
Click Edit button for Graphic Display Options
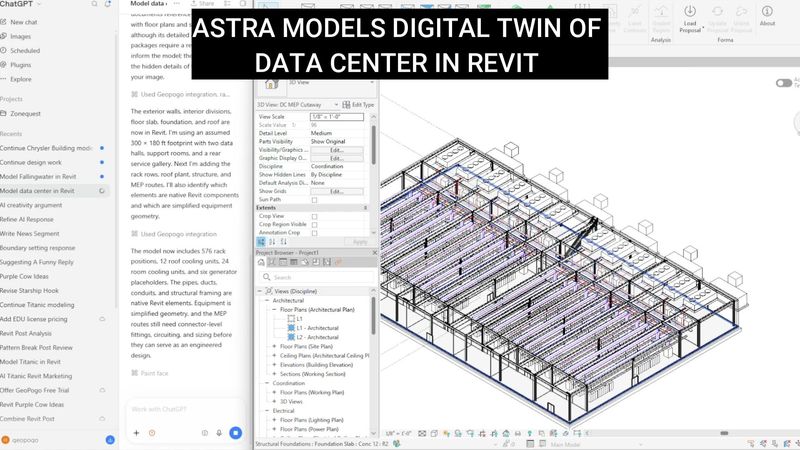tap(337, 158)
